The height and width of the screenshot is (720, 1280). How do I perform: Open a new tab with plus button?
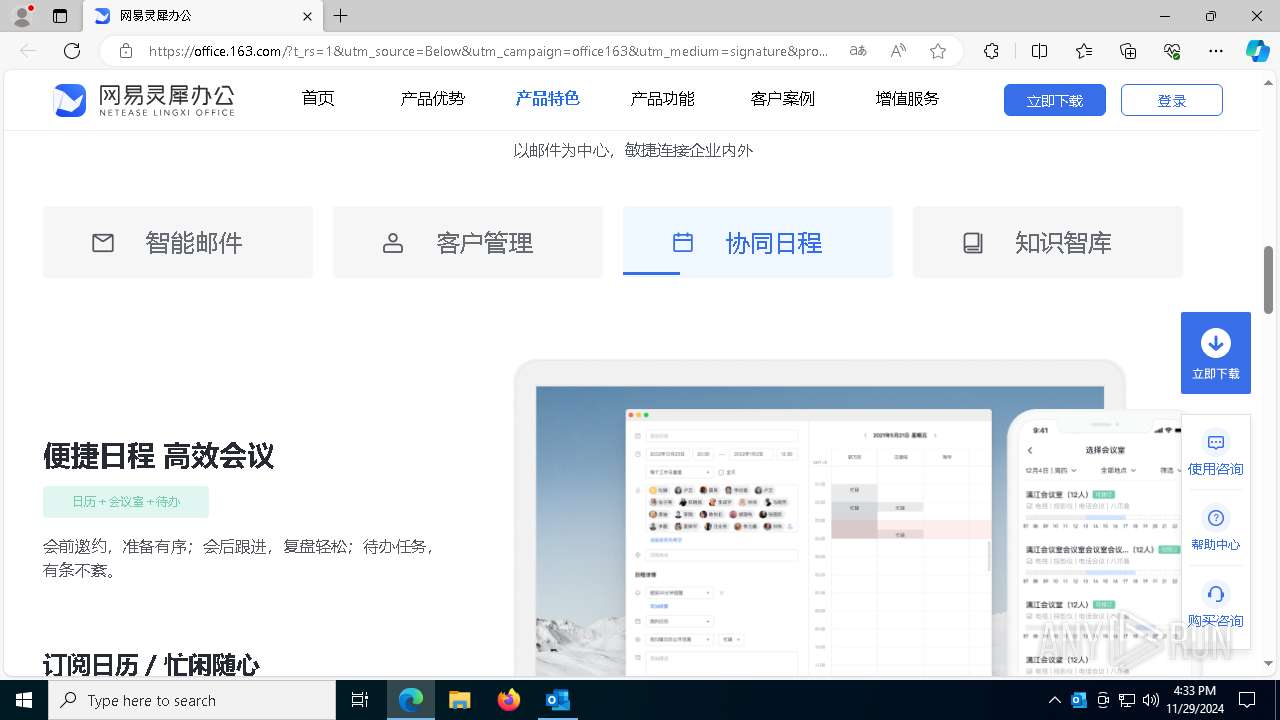coord(341,16)
